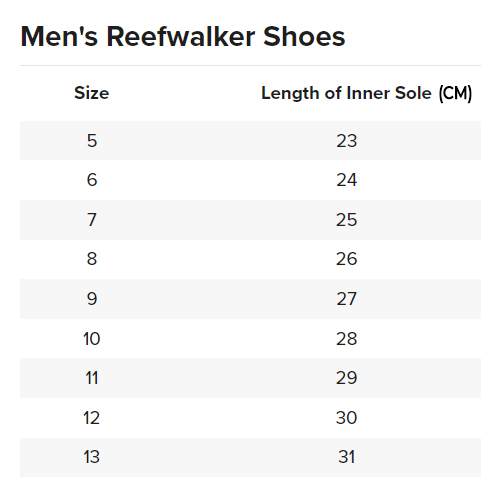This screenshot has height=491, width=503.
Task: Select size 5 in the table
Action: click(x=92, y=141)
